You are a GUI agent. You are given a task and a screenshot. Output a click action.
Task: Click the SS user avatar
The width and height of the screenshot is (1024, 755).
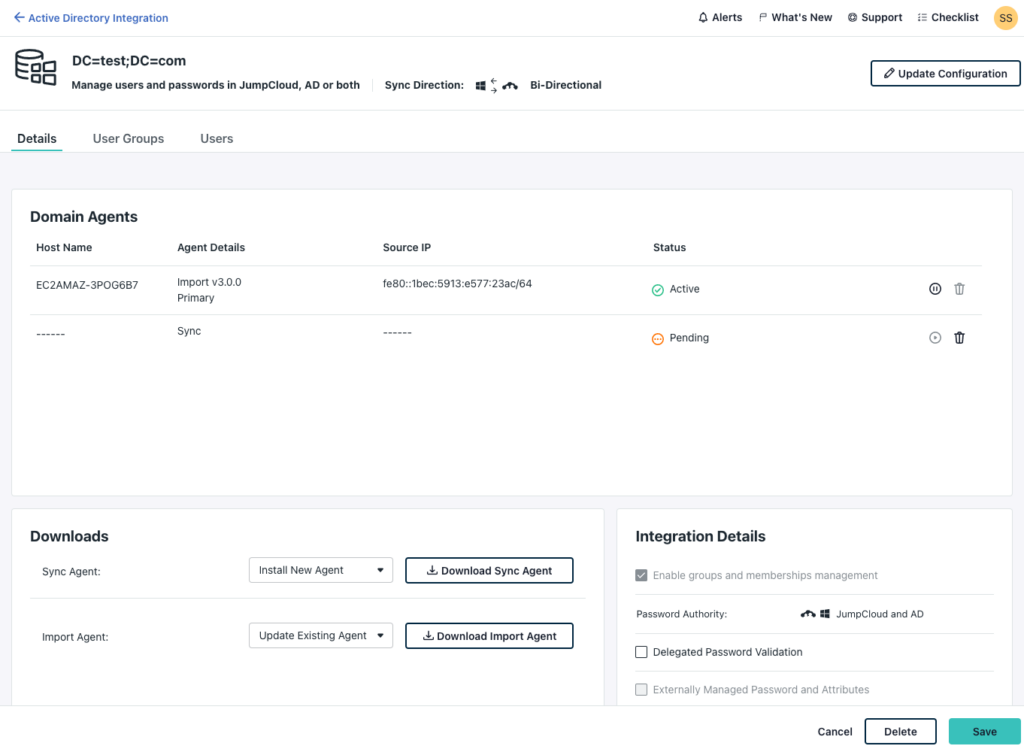(x=1005, y=18)
